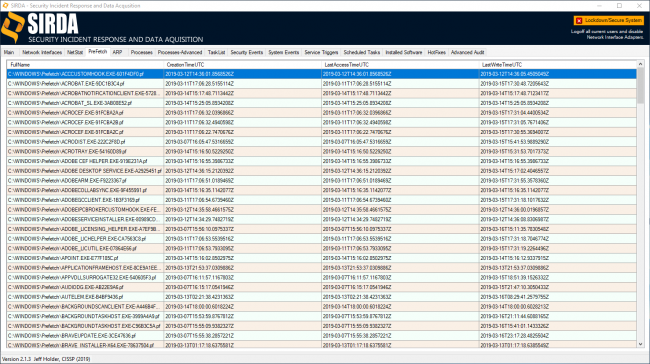This screenshot has height=364, width=650.
Task: Open the NetStat tab
Action: (x=75, y=52)
